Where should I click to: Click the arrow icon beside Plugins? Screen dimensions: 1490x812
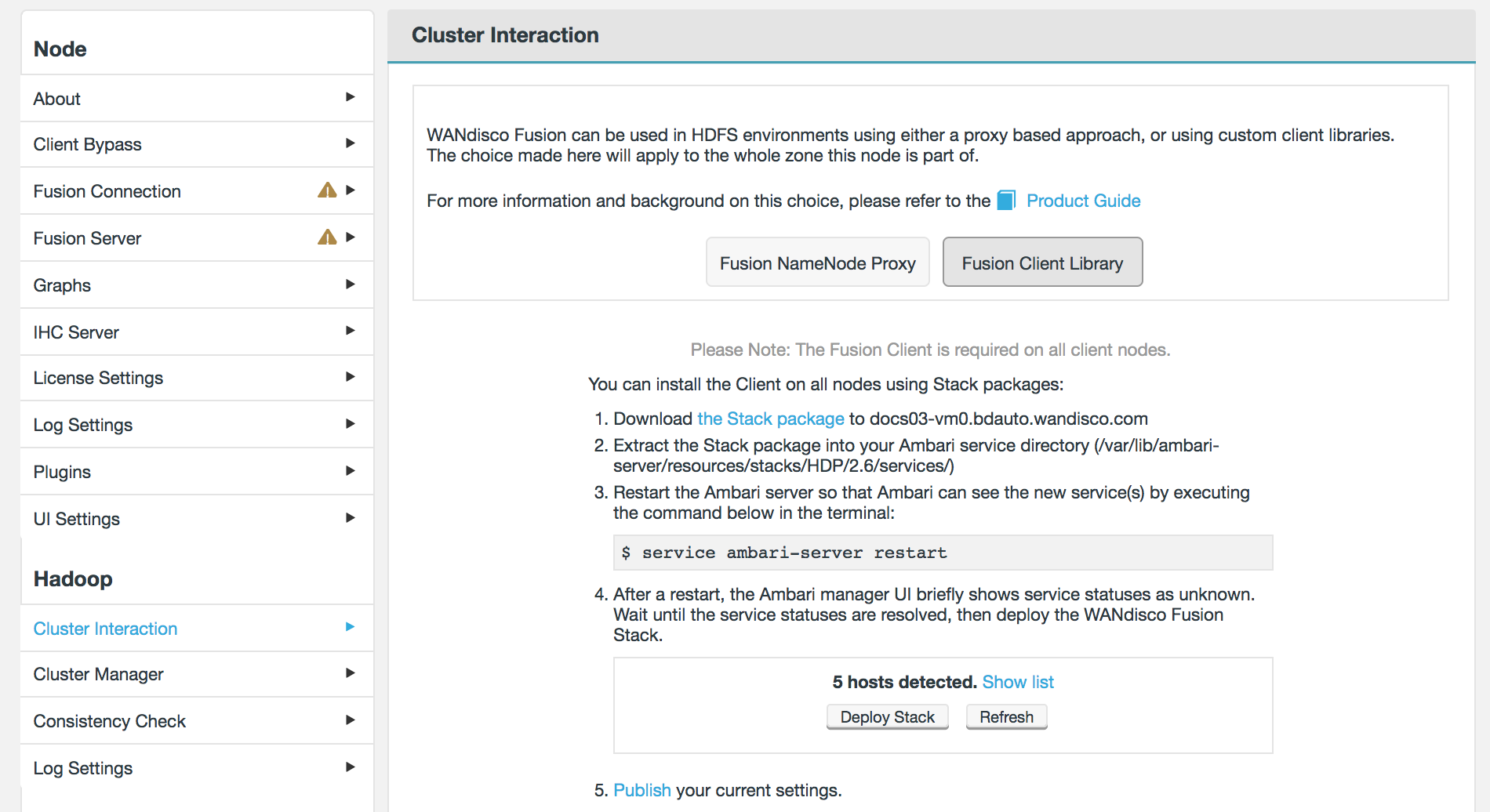[351, 471]
